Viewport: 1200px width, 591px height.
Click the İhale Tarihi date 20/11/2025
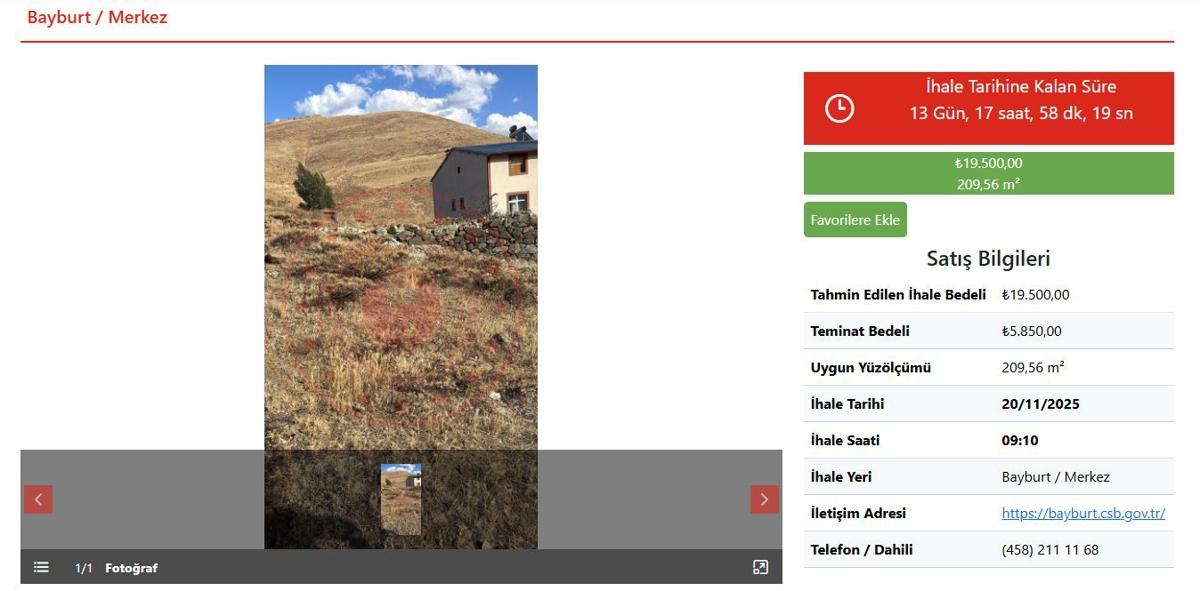click(1041, 404)
